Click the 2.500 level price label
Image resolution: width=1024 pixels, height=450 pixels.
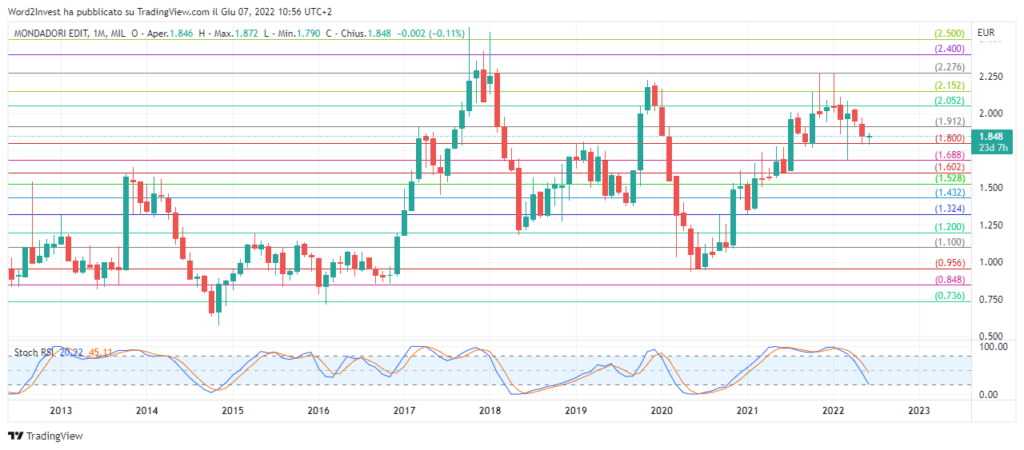click(948, 34)
